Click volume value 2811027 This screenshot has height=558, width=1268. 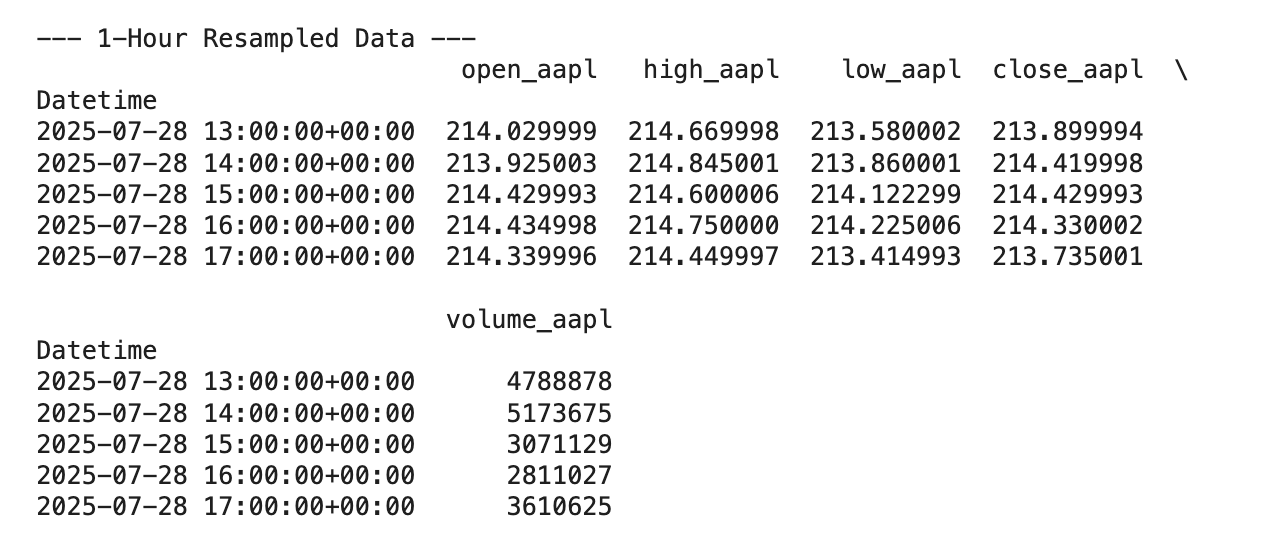(559, 475)
